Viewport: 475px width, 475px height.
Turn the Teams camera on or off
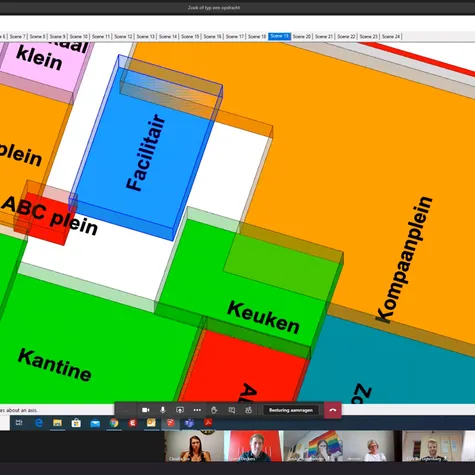146,410
